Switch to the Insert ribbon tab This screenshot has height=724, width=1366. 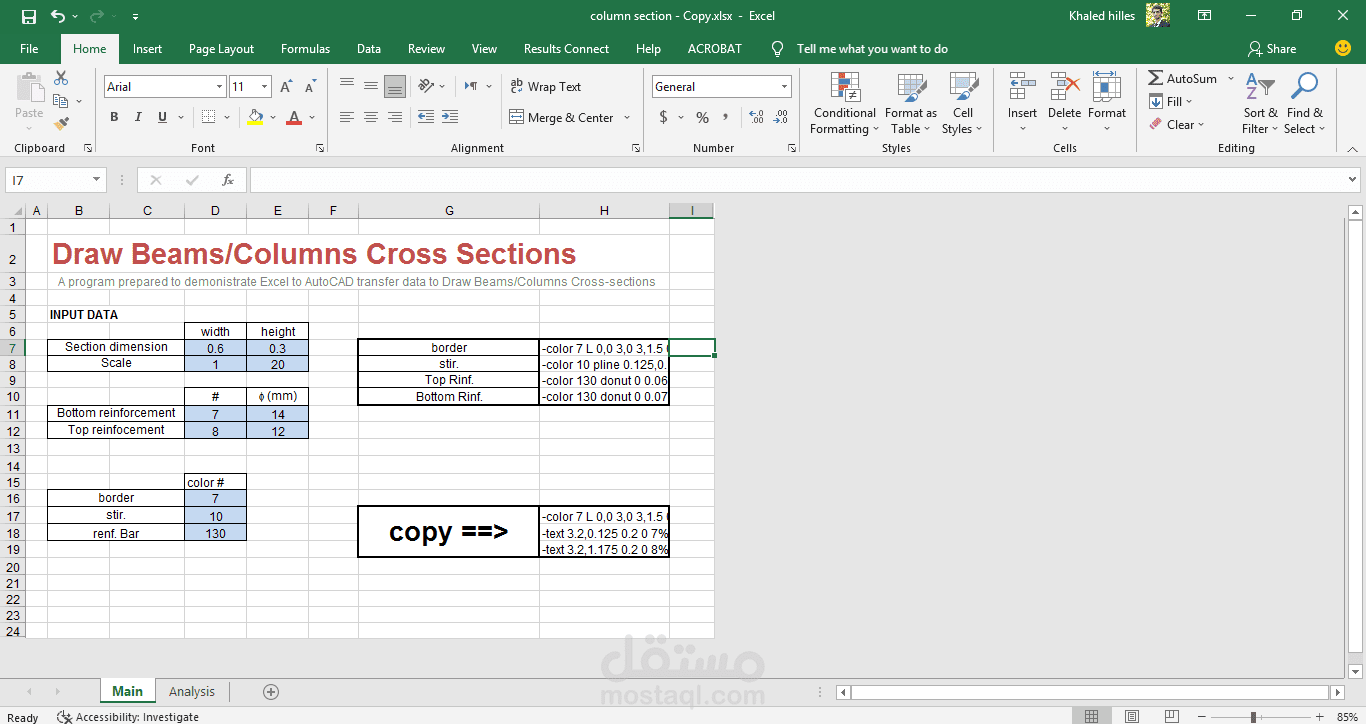coord(147,49)
